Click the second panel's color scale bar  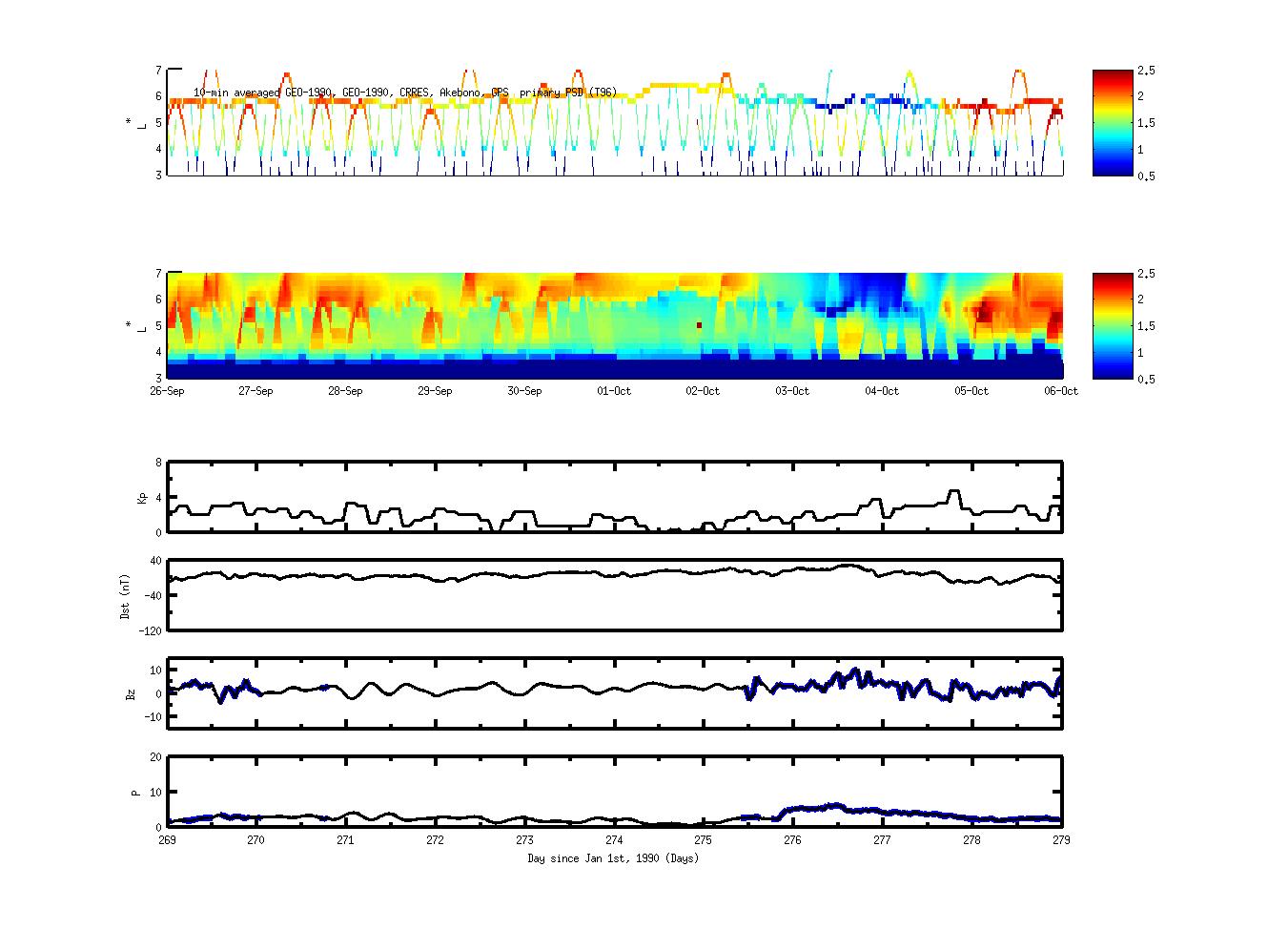click(1112, 325)
